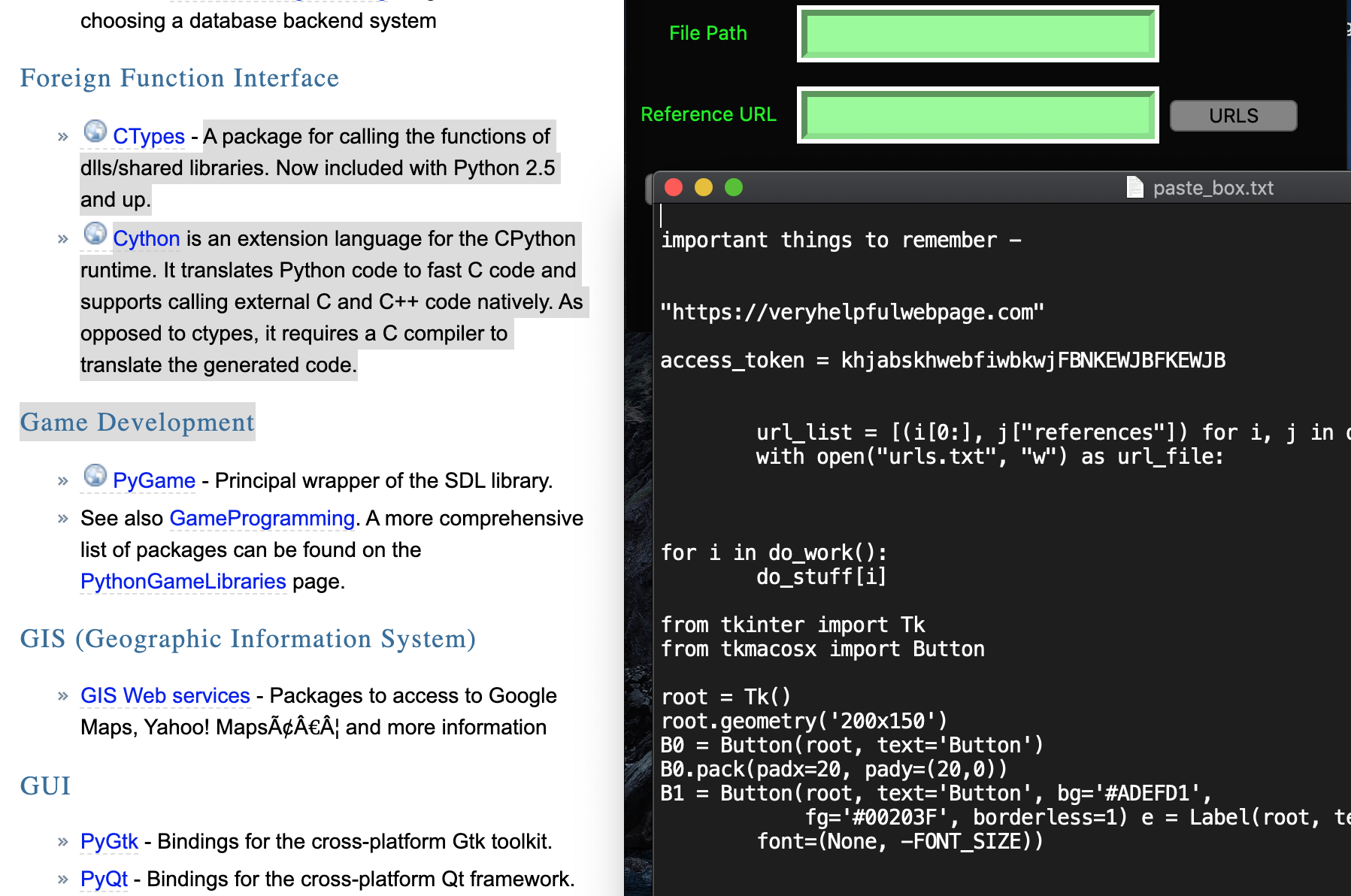Click the Foreign Function Interface heading
This screenshot has width=1351, height=896.
tap(180, 78)
